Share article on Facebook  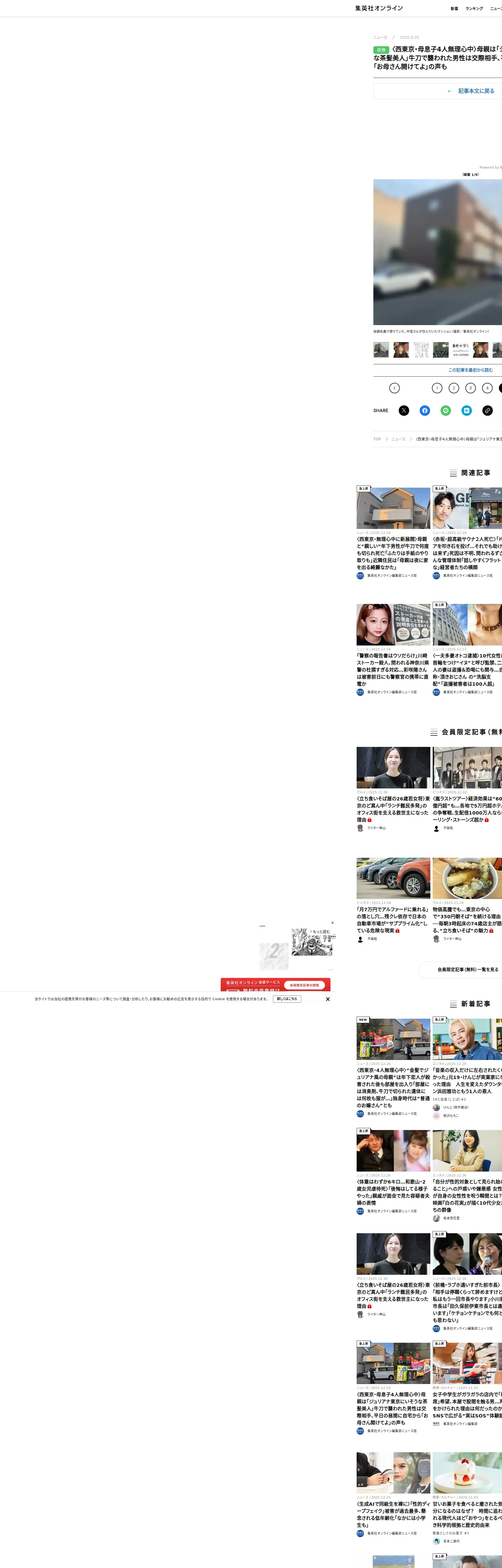click(x=425, y=410)
